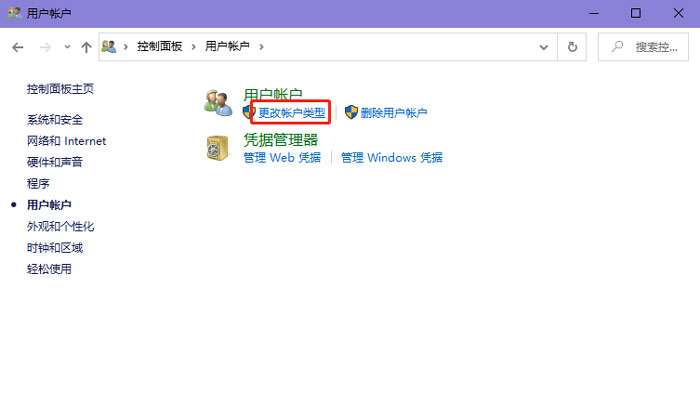Expand chevron after 控制面板 breadcrumb
This screenshot has width=700, height=393.
[x=194, y=46]
